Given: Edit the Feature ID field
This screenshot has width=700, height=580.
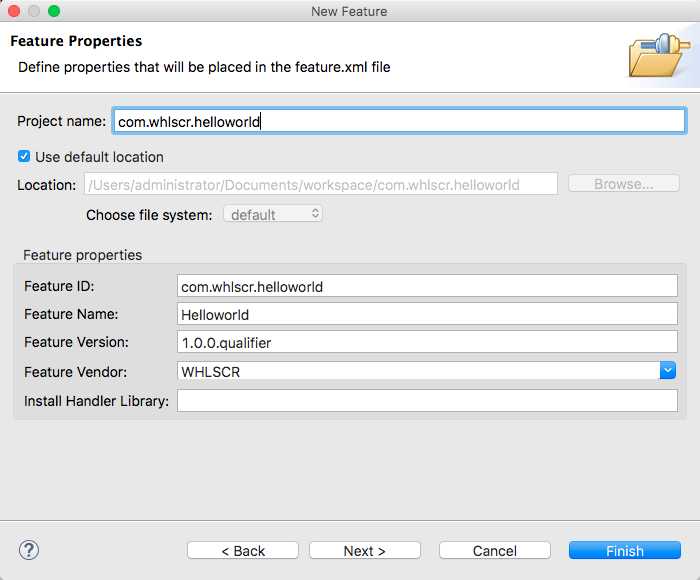Looking at the screenshot, I should pos(427,286).
